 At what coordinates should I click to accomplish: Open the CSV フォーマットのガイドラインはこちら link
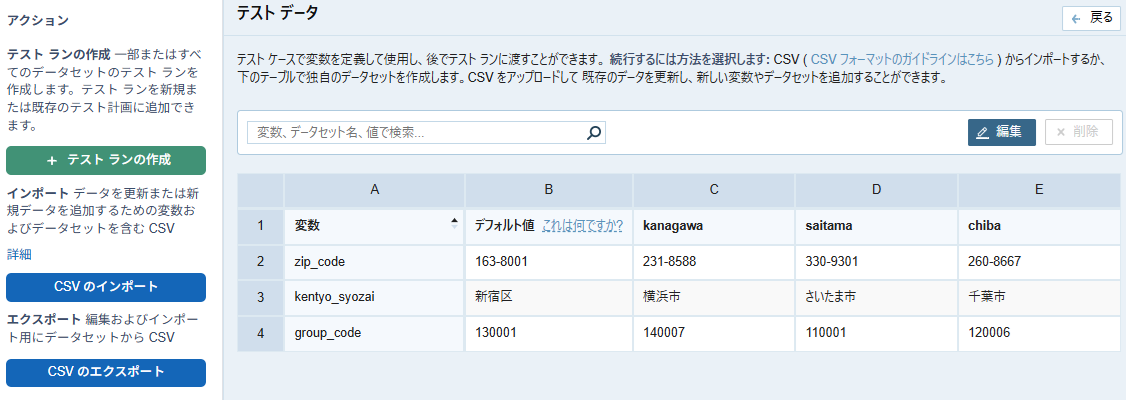pos(902,60)
